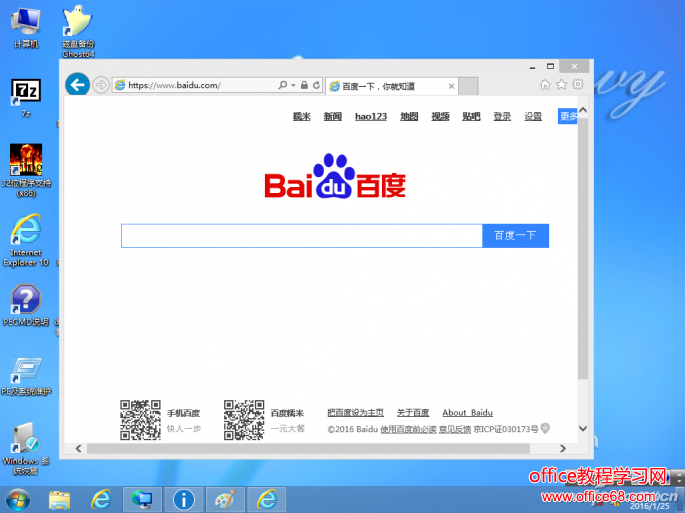Focus the Baidu search input box
Viewport: 685px width, 513px height.
coord(301,236)
